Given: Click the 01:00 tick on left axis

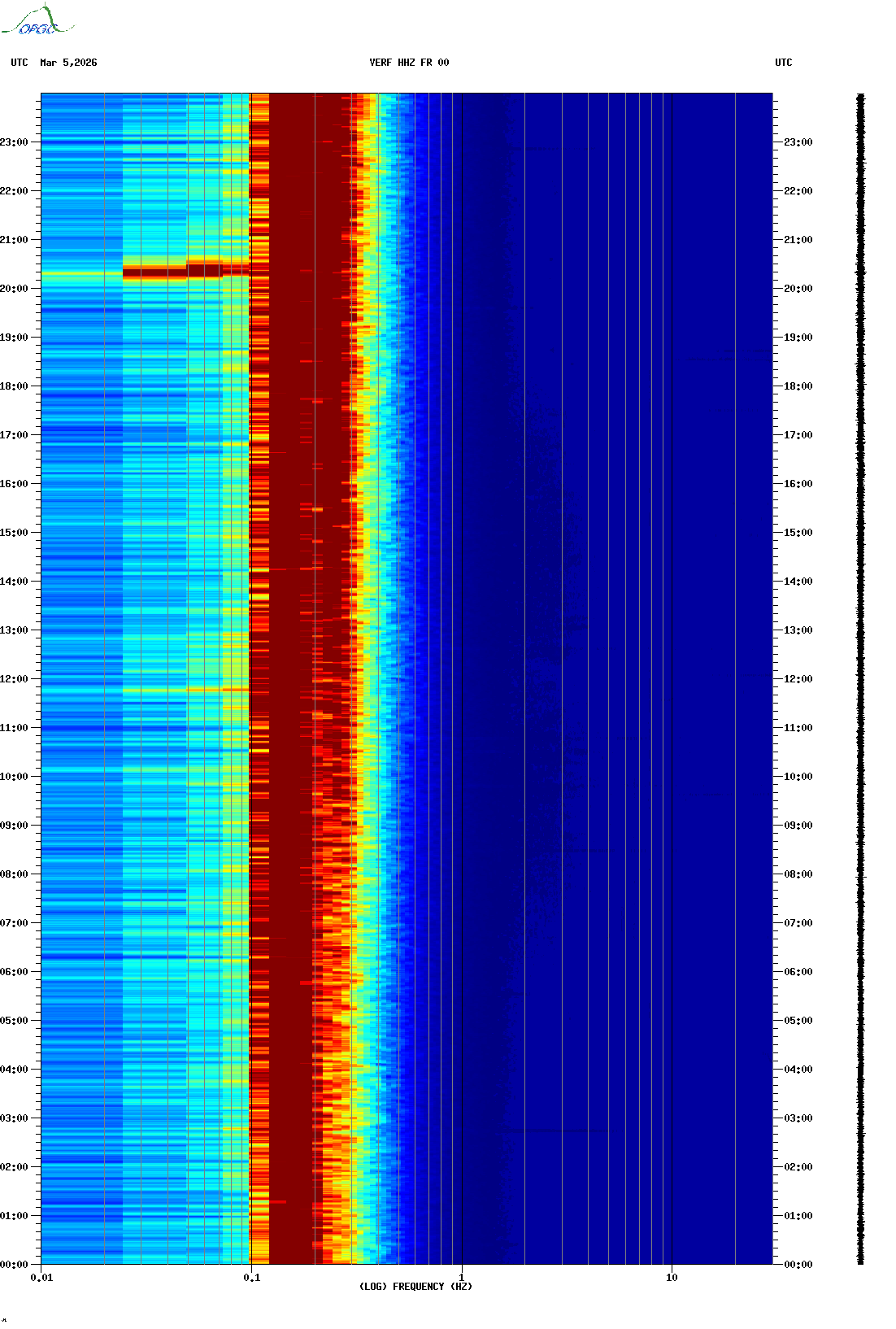Looking at the screenshot, I should [15, 1216].
